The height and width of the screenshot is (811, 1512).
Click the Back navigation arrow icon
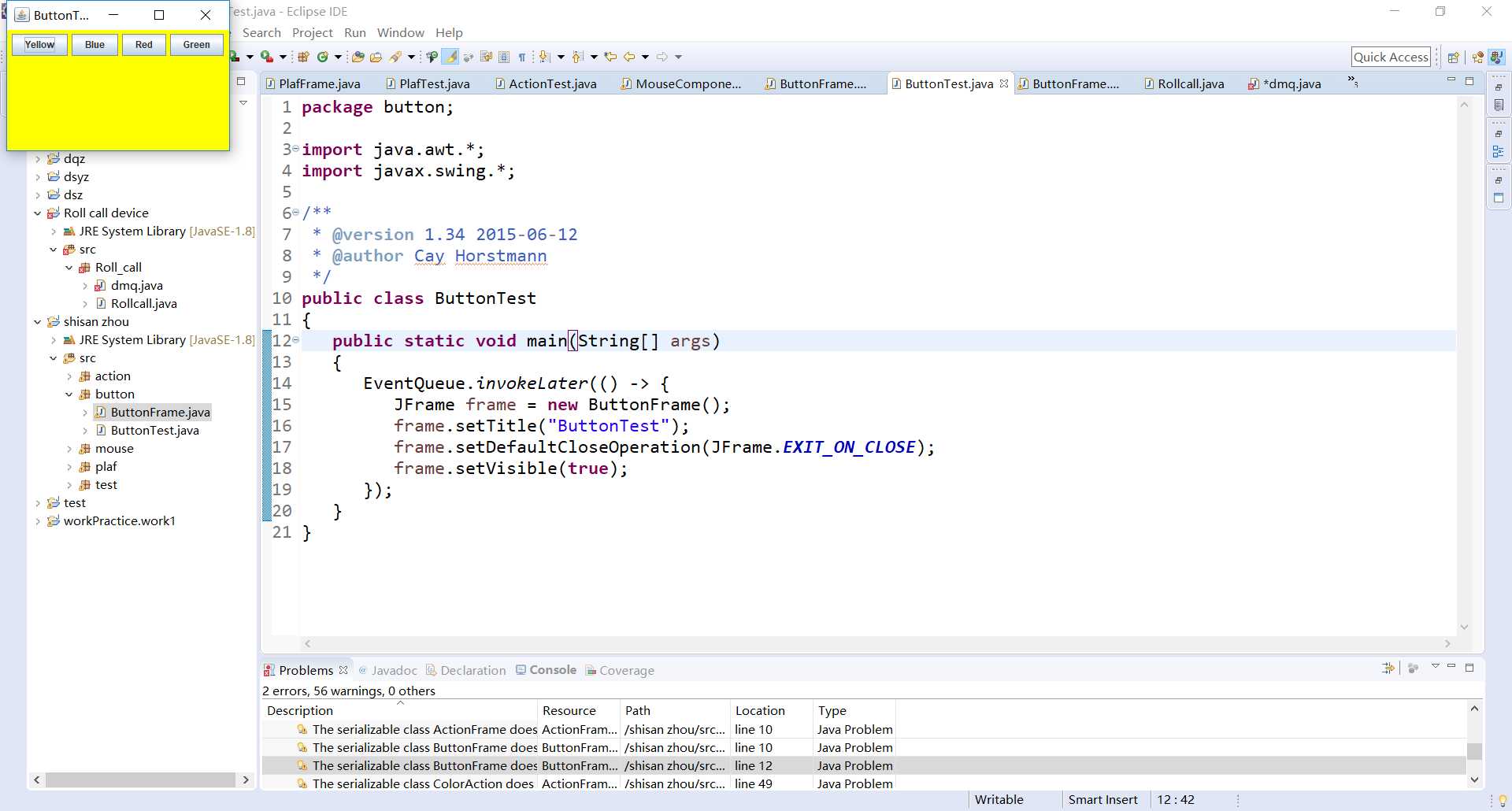[629, 57]
